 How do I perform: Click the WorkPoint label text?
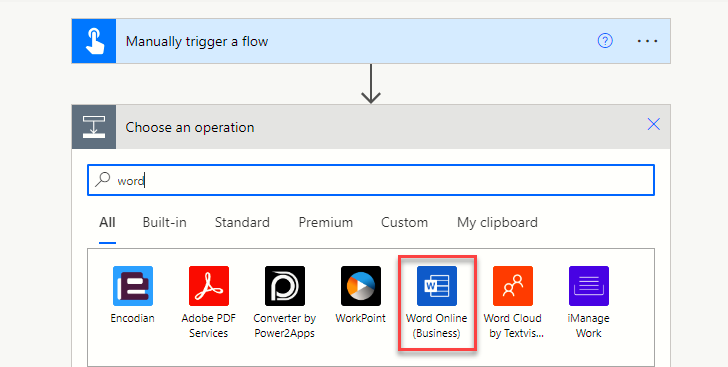click(x=361, y=318)
